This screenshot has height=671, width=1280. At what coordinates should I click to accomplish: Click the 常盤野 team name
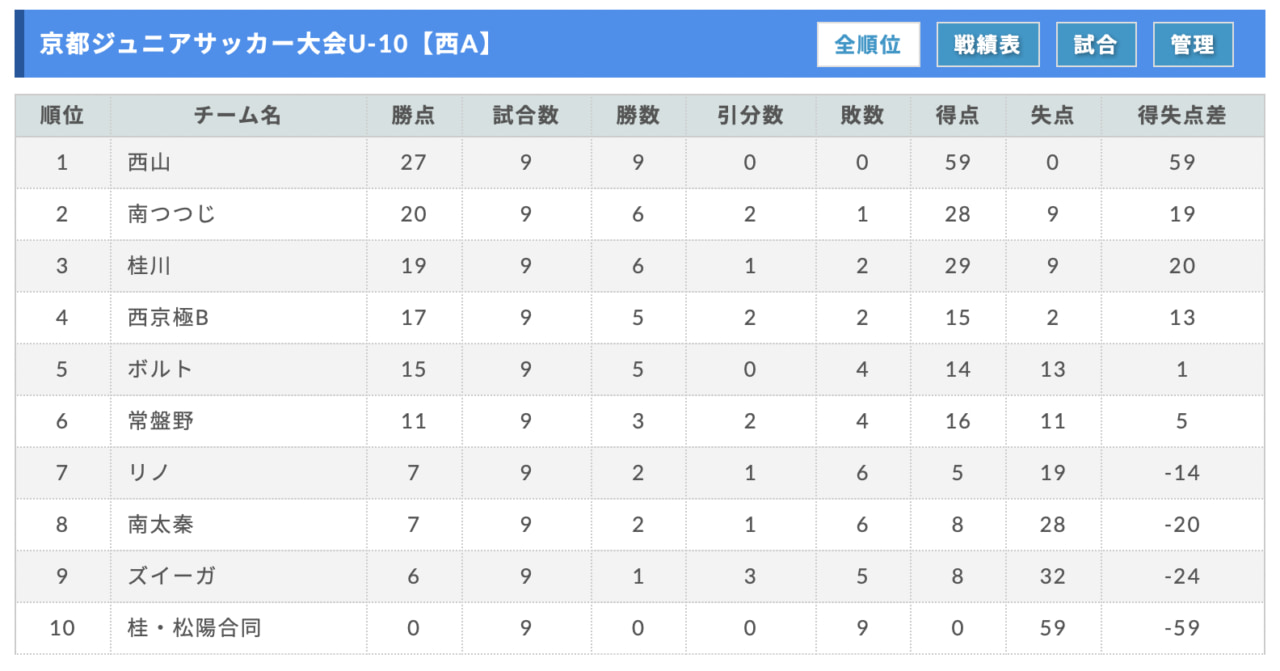(x=161, y=421)
